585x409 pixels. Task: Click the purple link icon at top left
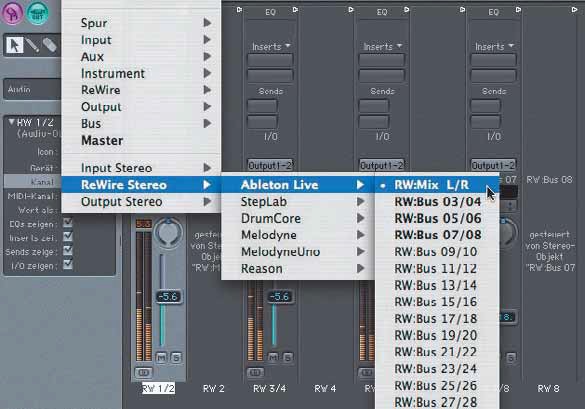pyautogui.click(x=12, y=12)
